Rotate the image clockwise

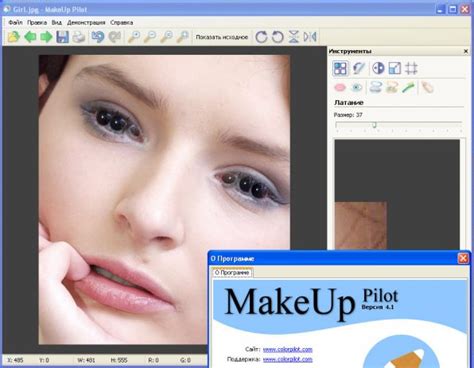[261, 37]
